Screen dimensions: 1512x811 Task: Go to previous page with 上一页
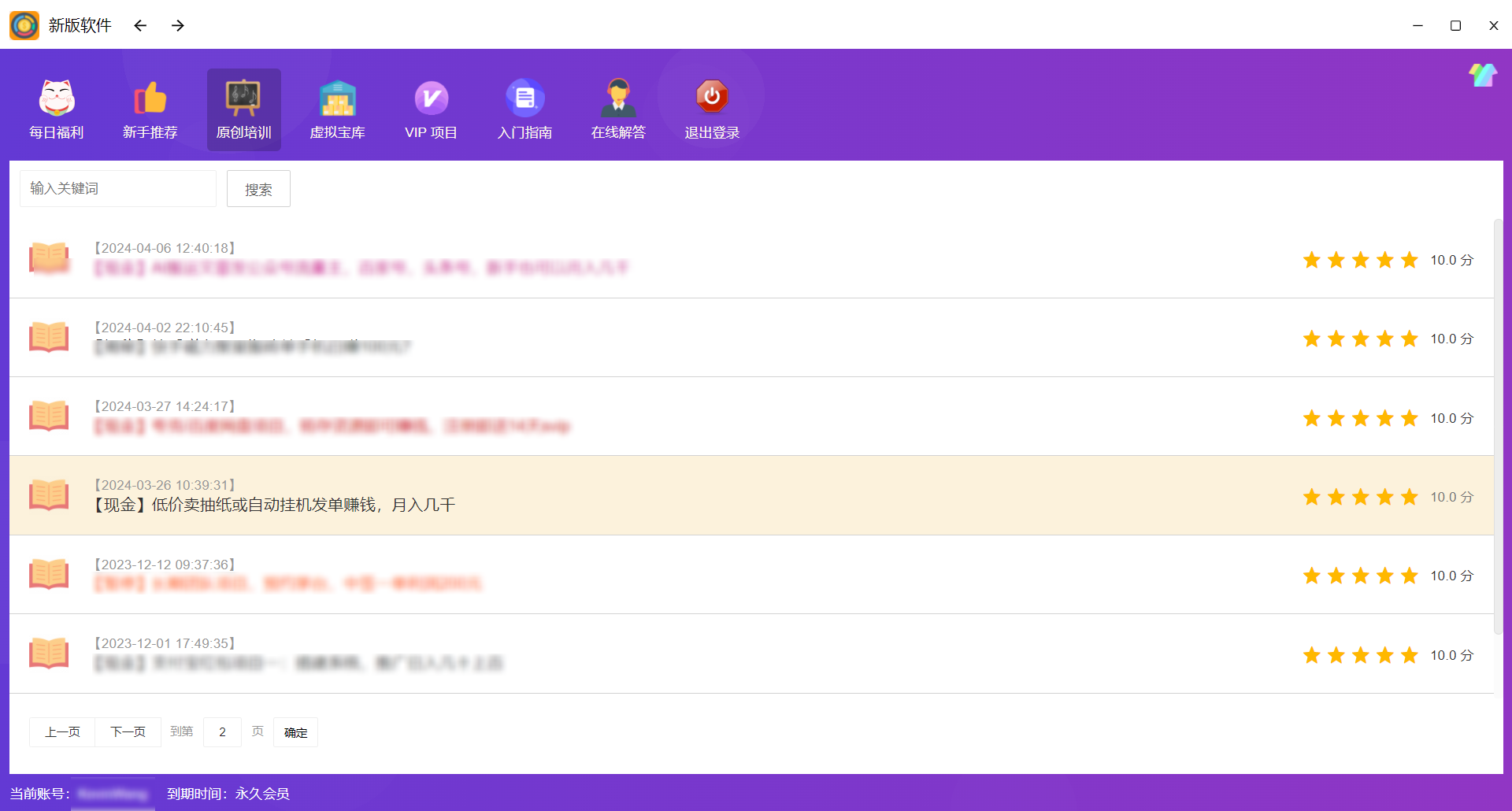click(62, 732)
